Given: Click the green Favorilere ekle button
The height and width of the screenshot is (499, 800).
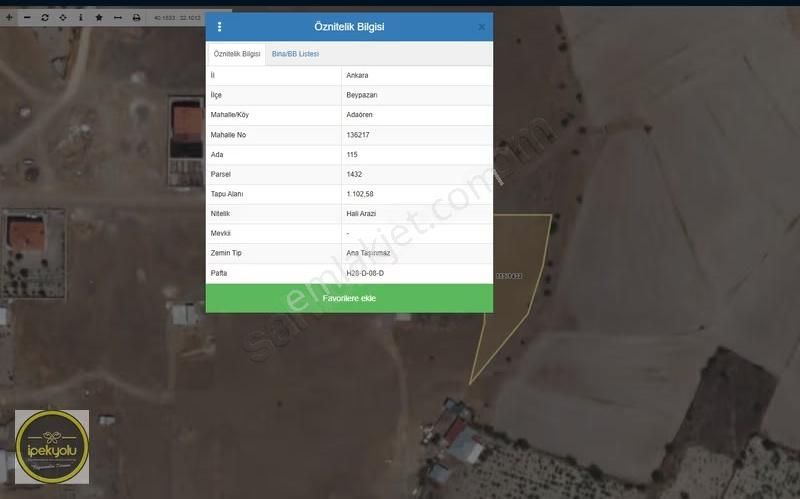Looking at the screenshot, I should click(x=349, y=298).
